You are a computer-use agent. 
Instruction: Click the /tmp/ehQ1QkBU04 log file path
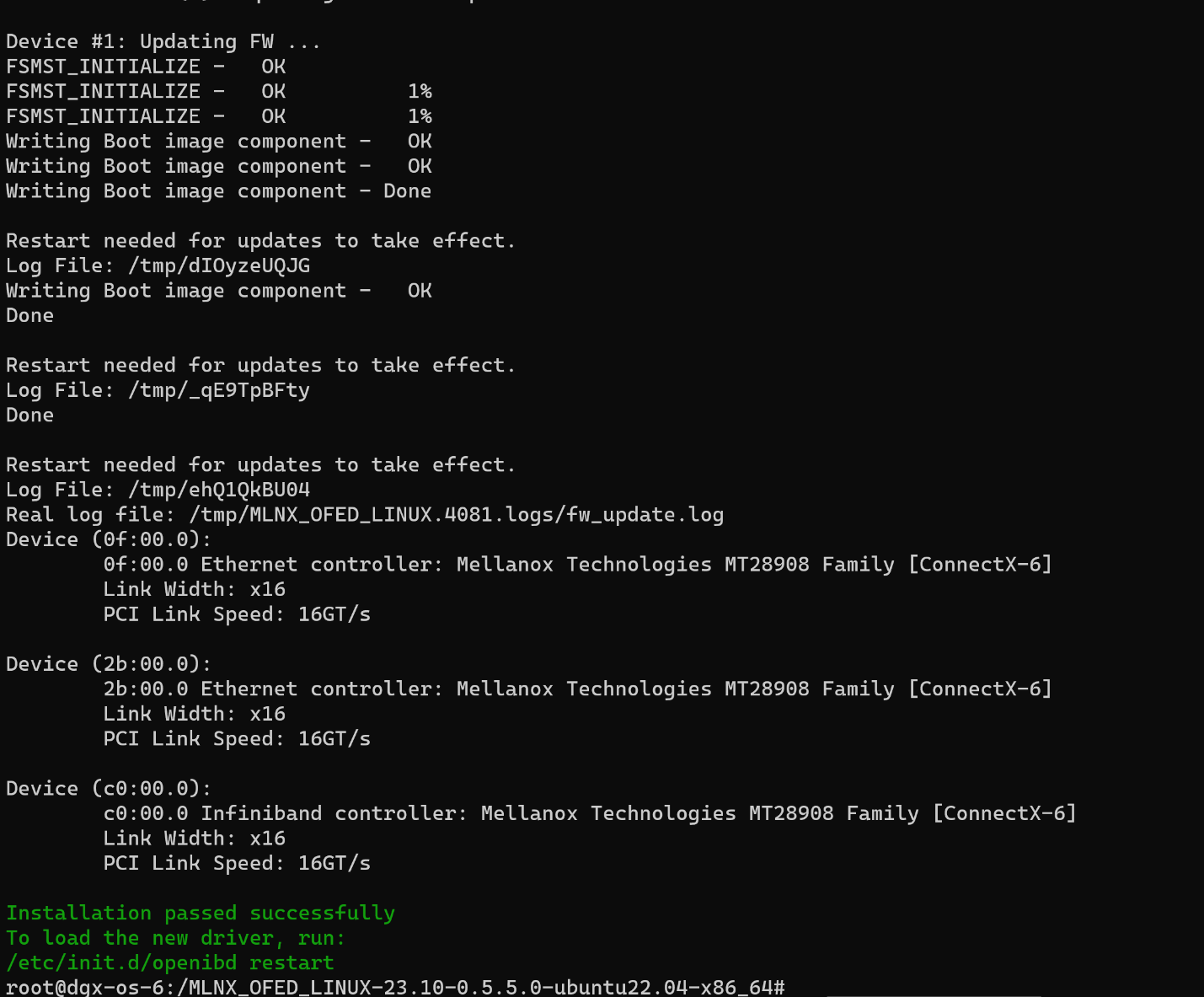click(218, 490)
